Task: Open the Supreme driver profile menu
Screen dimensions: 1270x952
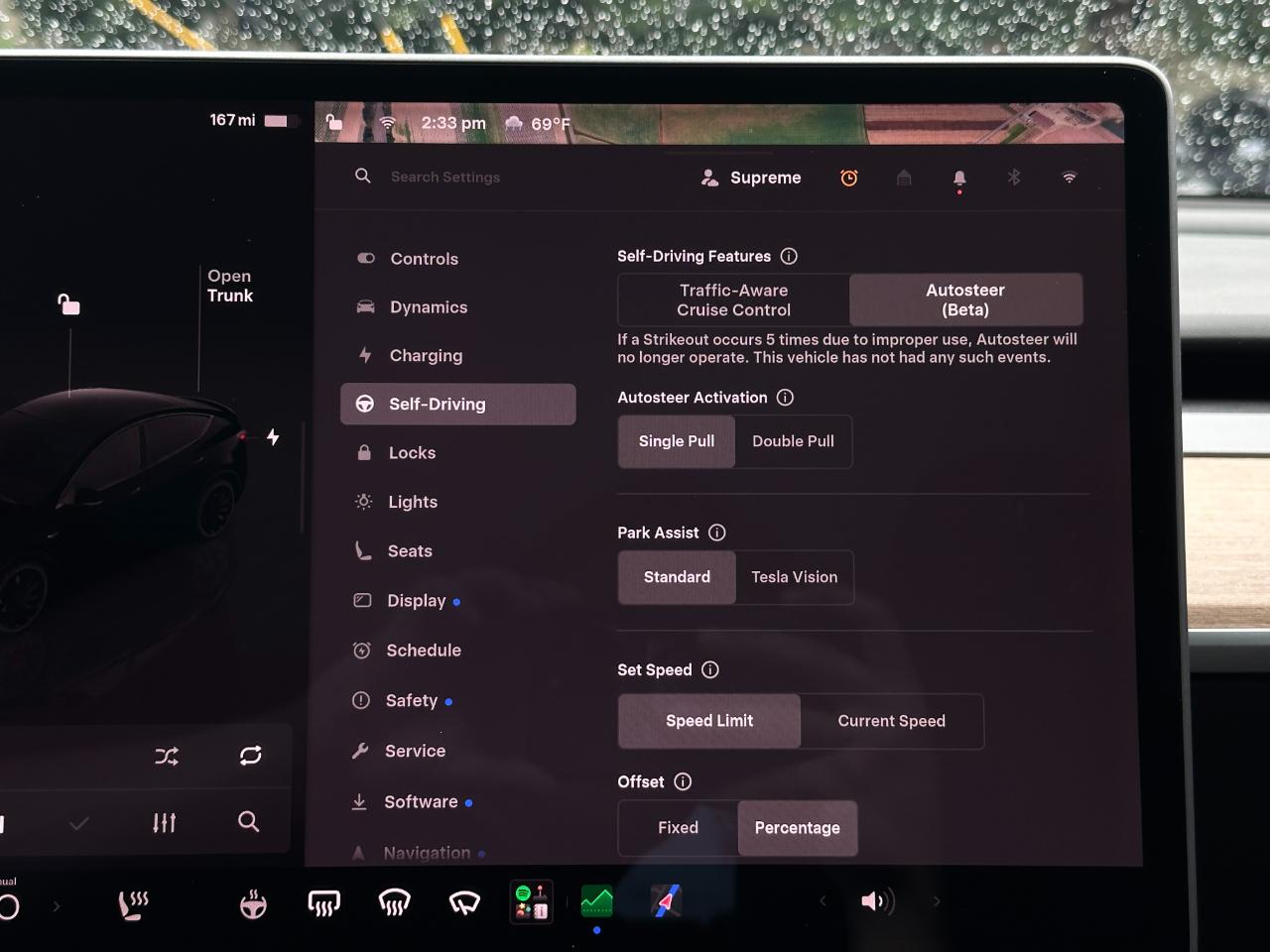Action: (x=751, y=178)
